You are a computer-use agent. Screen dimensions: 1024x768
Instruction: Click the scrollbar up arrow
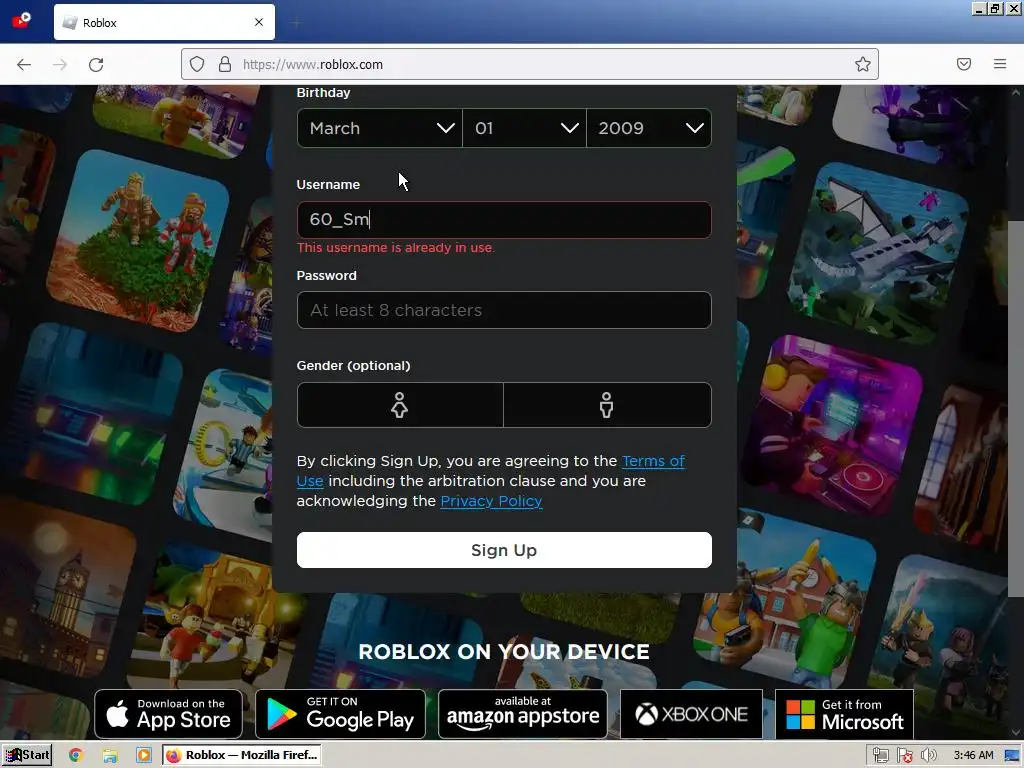1016,93
